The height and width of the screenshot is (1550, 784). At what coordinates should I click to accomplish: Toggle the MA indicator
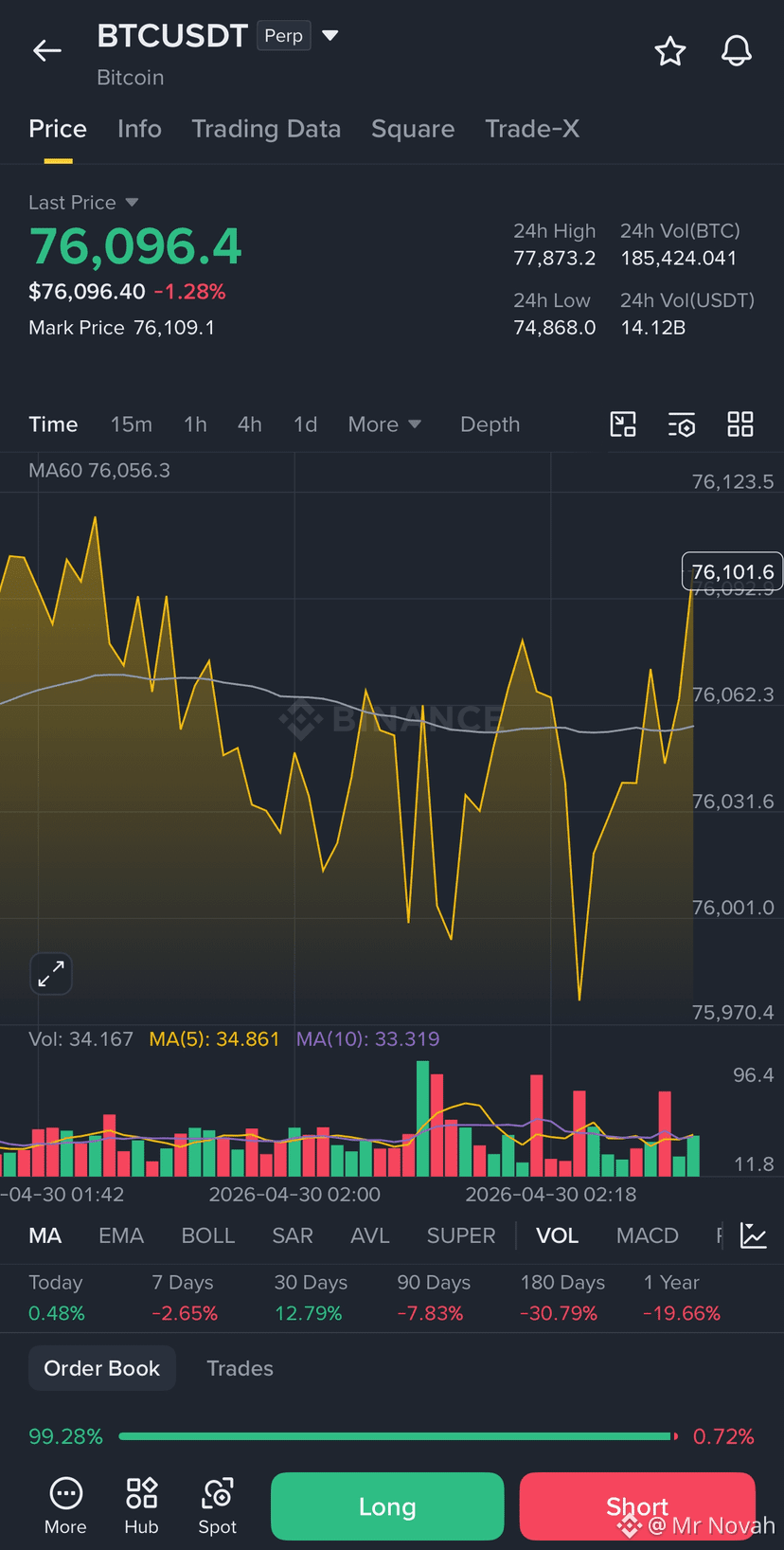(45, 1235)
